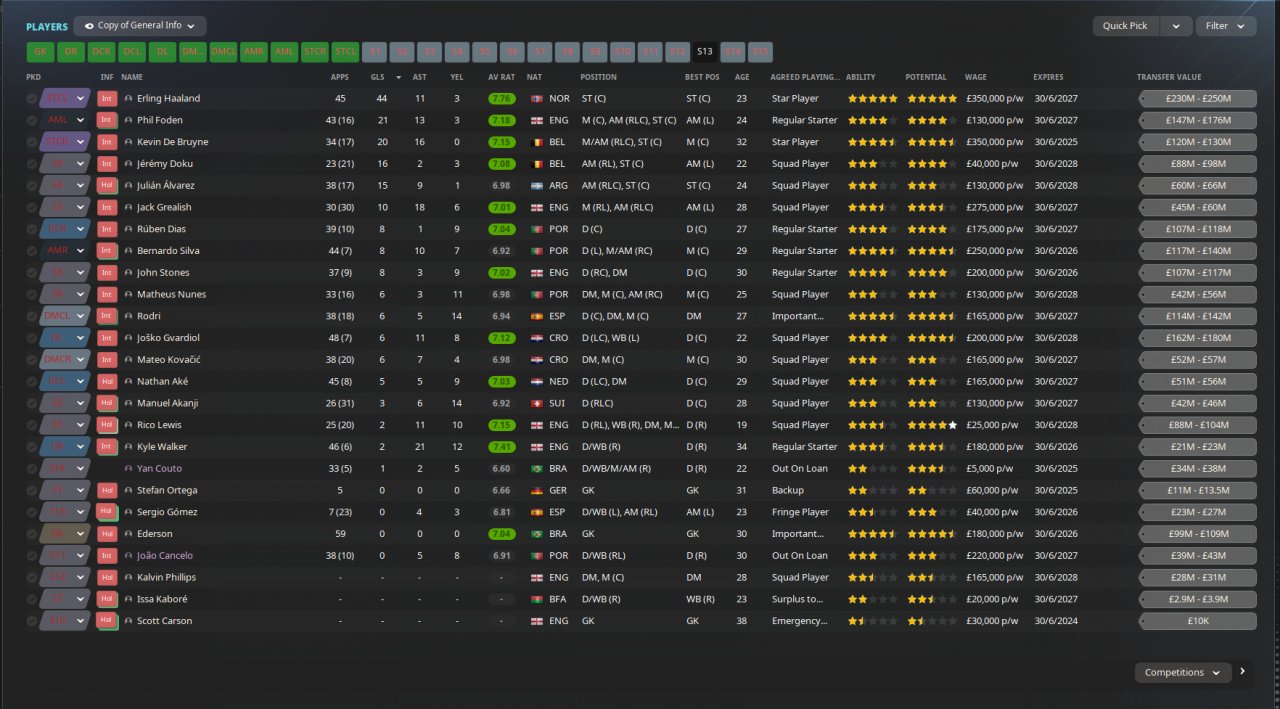Click the £10K transfer value for Scott Carson
The width and height of the screenshot is (1280, 709).
1197,621
